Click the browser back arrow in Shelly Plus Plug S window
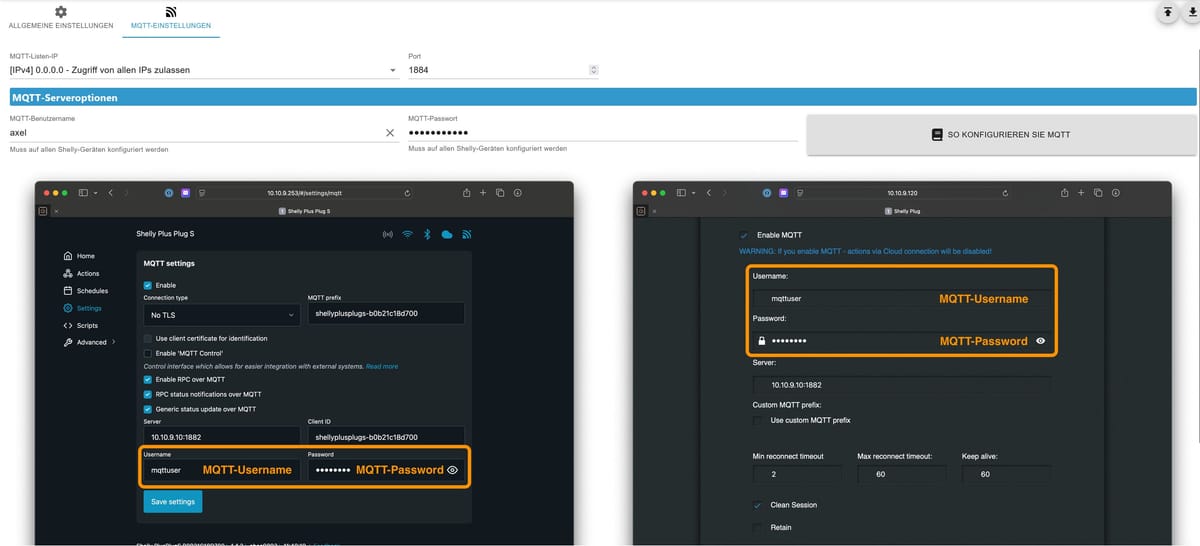The image size is (1200, 546). coord(111,192)
